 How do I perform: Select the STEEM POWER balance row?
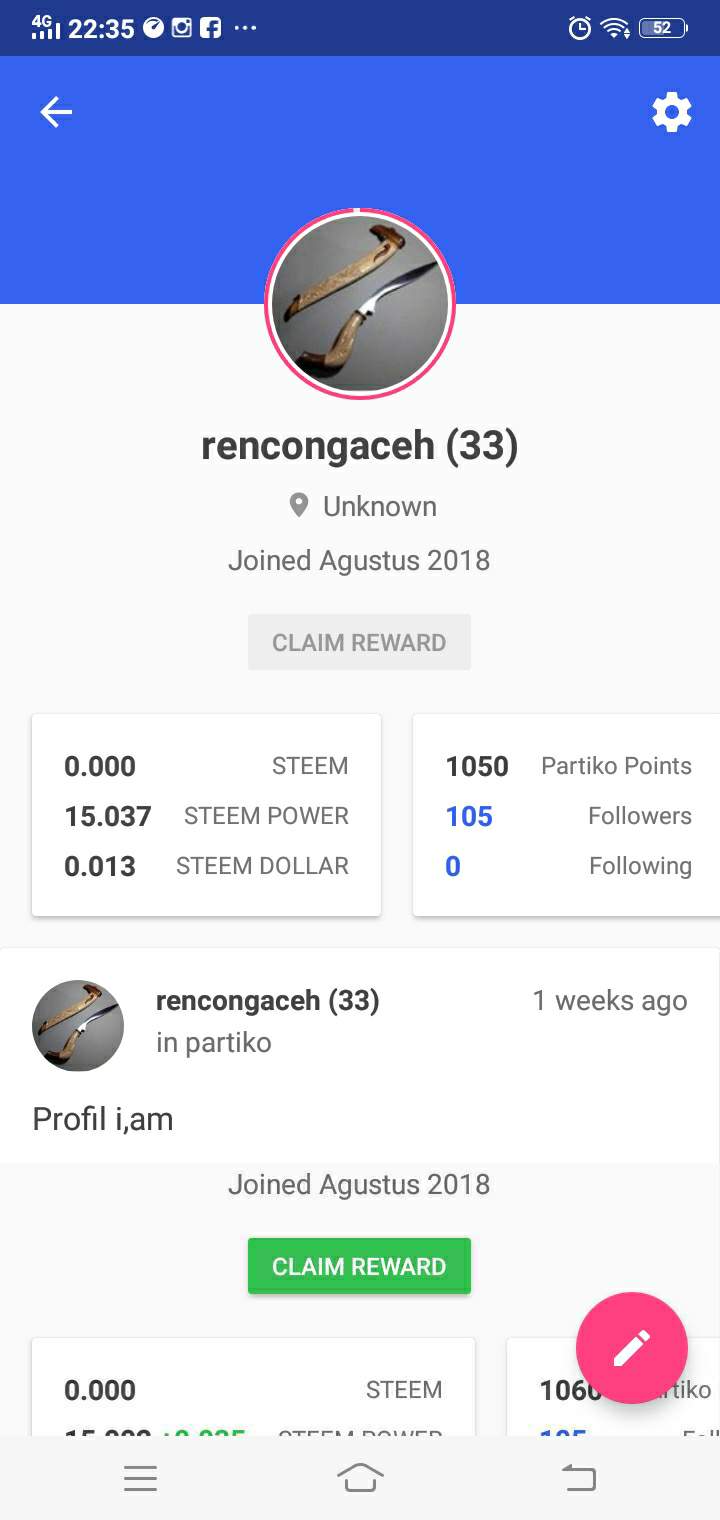[206, 816]
